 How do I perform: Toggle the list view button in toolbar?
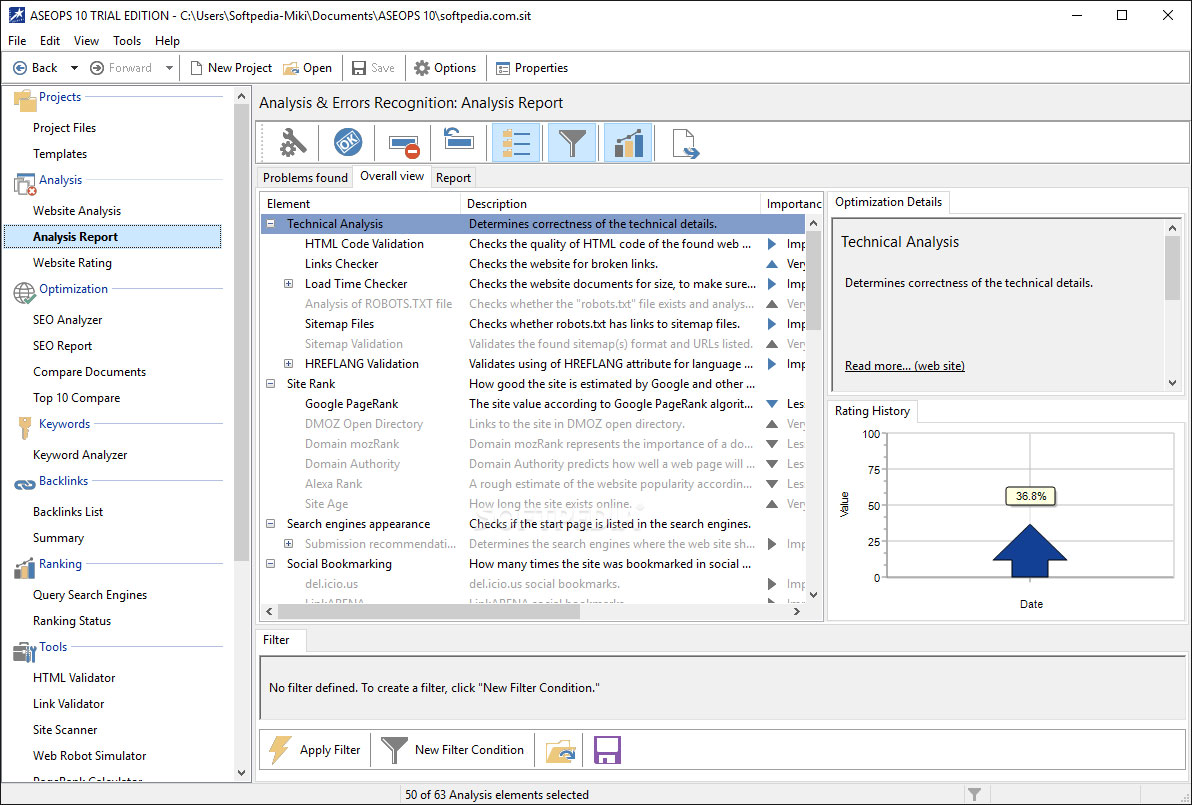point(516,143)
